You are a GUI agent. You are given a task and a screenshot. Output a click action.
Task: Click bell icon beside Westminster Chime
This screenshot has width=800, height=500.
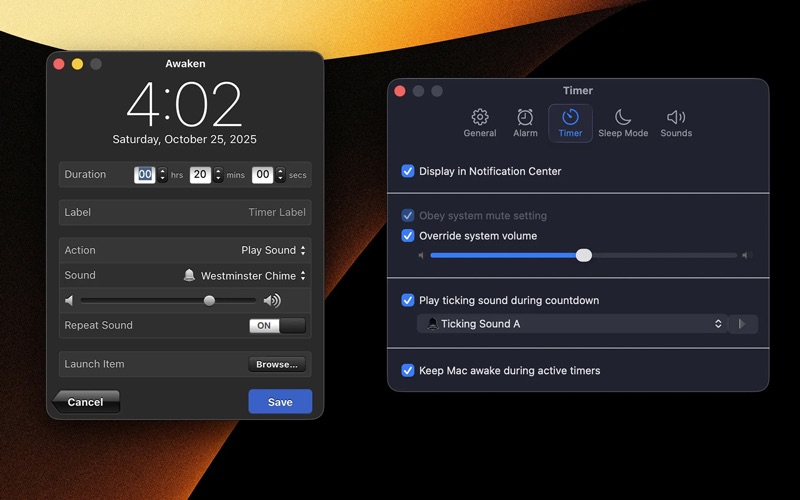coord(189,276)
